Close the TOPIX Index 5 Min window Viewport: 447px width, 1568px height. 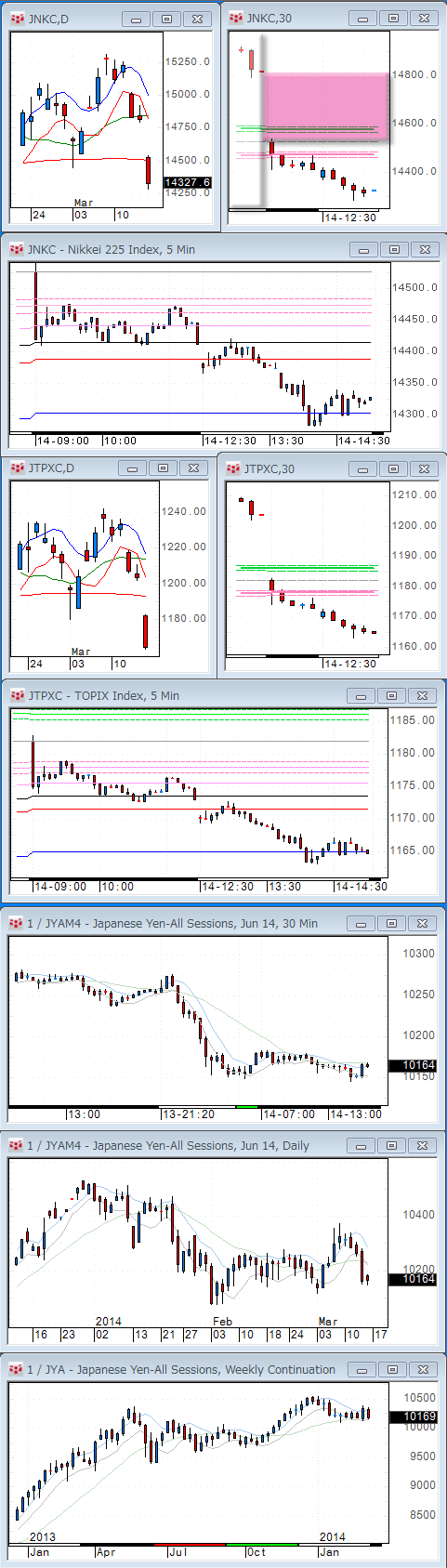tap(422, 695)
